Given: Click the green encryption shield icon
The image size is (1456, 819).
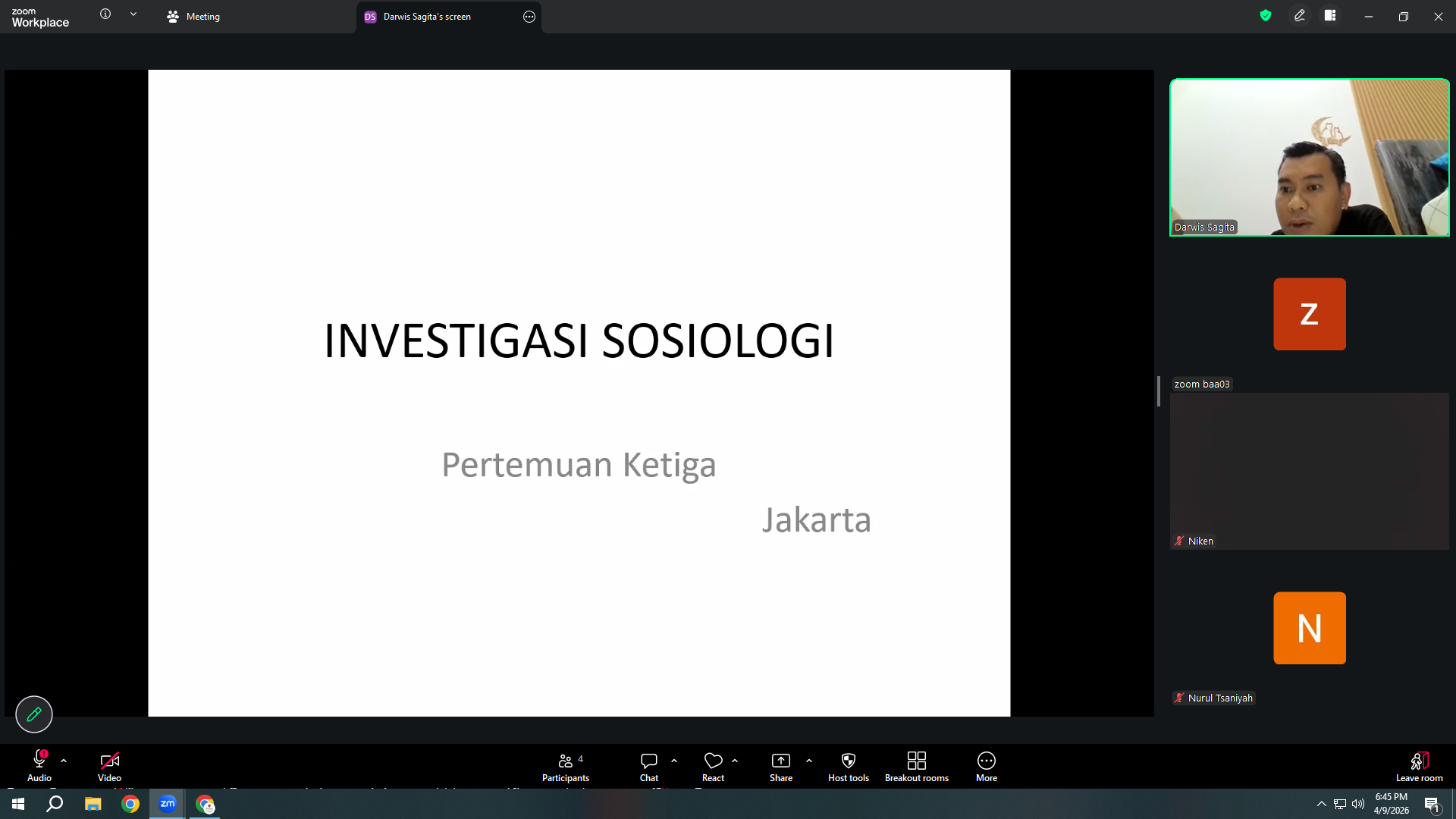Looking at the screenshot, I should pyautogui.click(x=1266, y=15).
